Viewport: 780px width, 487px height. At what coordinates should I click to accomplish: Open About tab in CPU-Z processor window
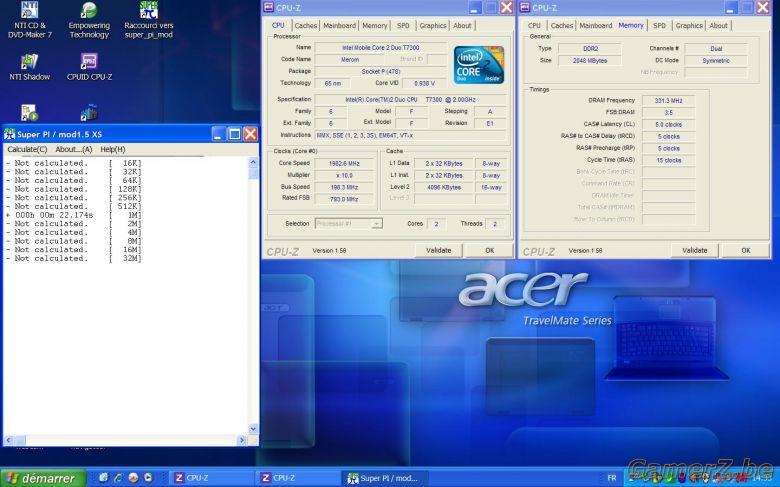point(462,25)
